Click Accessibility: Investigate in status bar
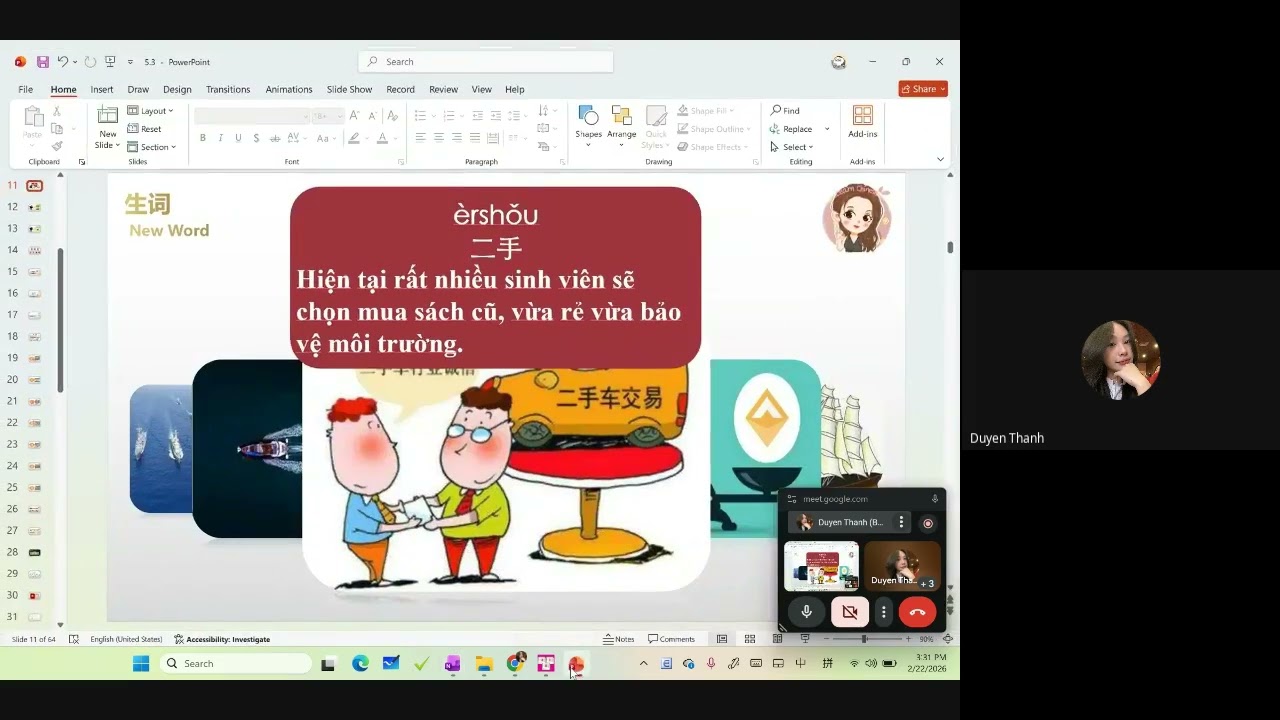 coord(222,639)
